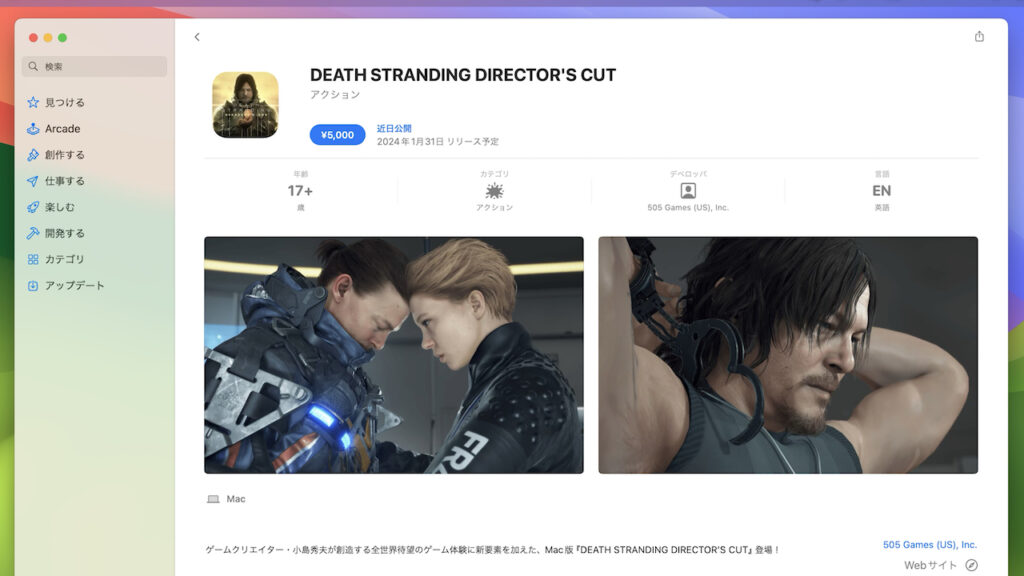The height and width of the screenshot is (576, 1024).
Task: Click the developer person badge icon
Action: click(688, 191)
